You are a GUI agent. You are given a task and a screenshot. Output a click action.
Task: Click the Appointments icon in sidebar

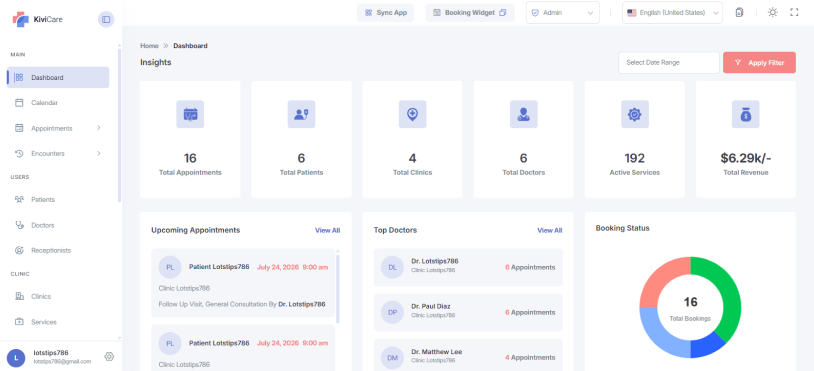pyautogui.click(x=19, y=128)
